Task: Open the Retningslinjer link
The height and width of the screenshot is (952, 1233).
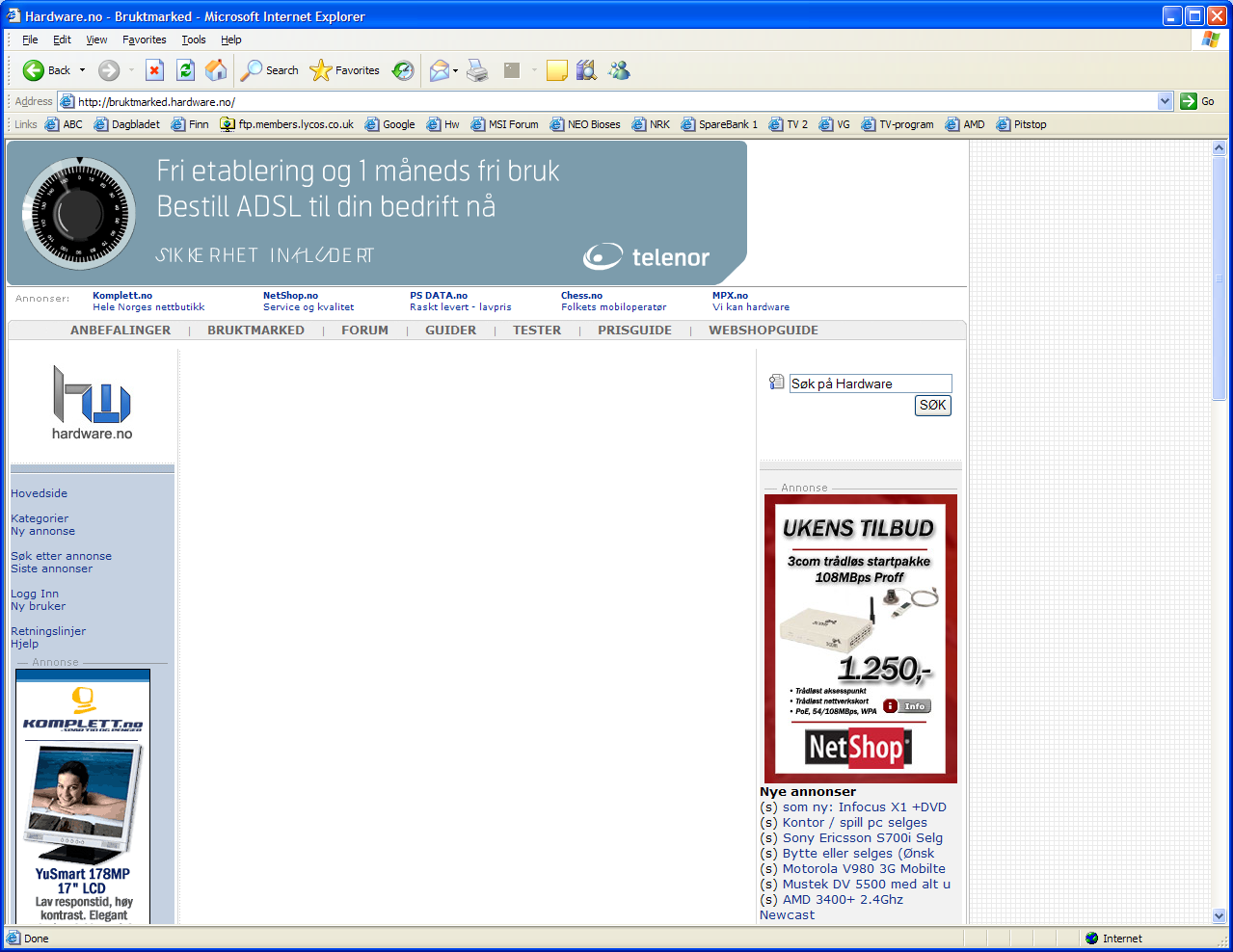Action: [x=48, y=631]
